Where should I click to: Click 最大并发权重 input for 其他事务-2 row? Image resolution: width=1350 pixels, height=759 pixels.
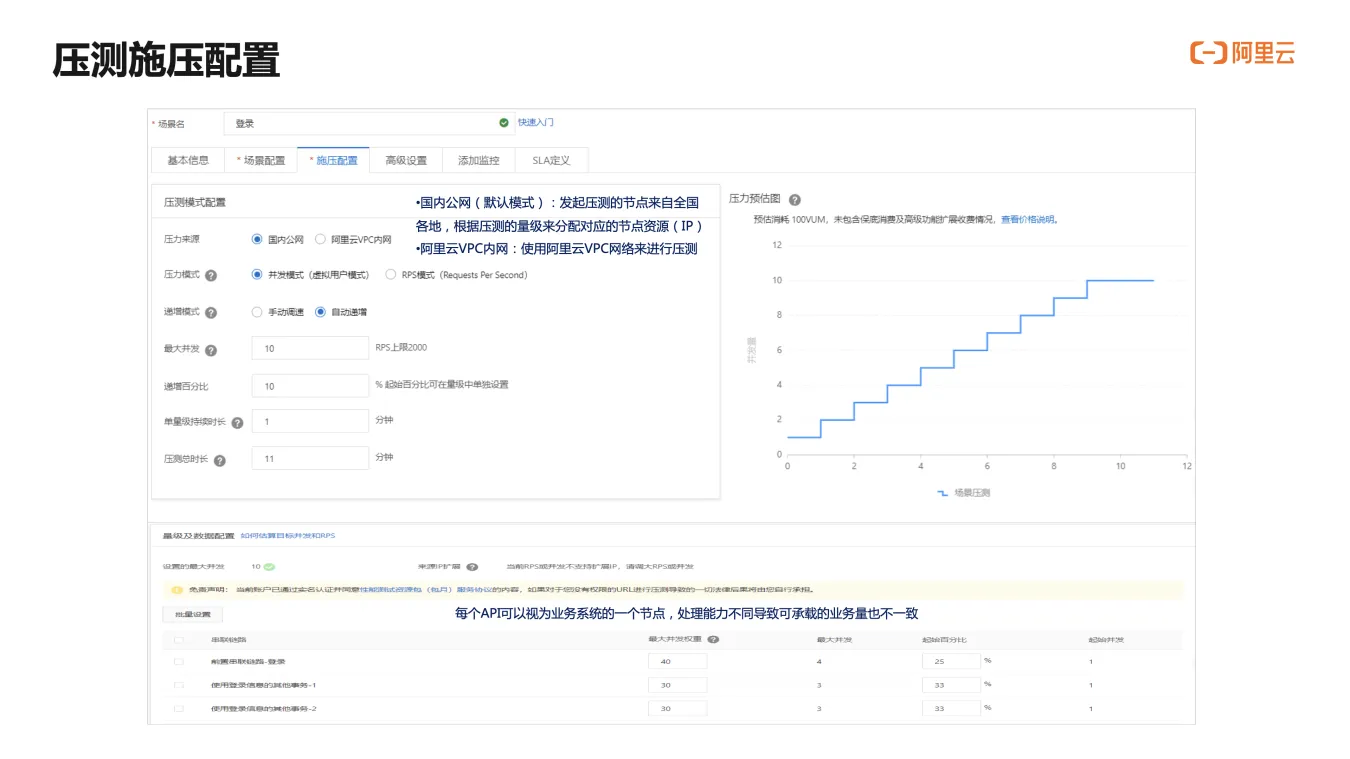[677, 708]
